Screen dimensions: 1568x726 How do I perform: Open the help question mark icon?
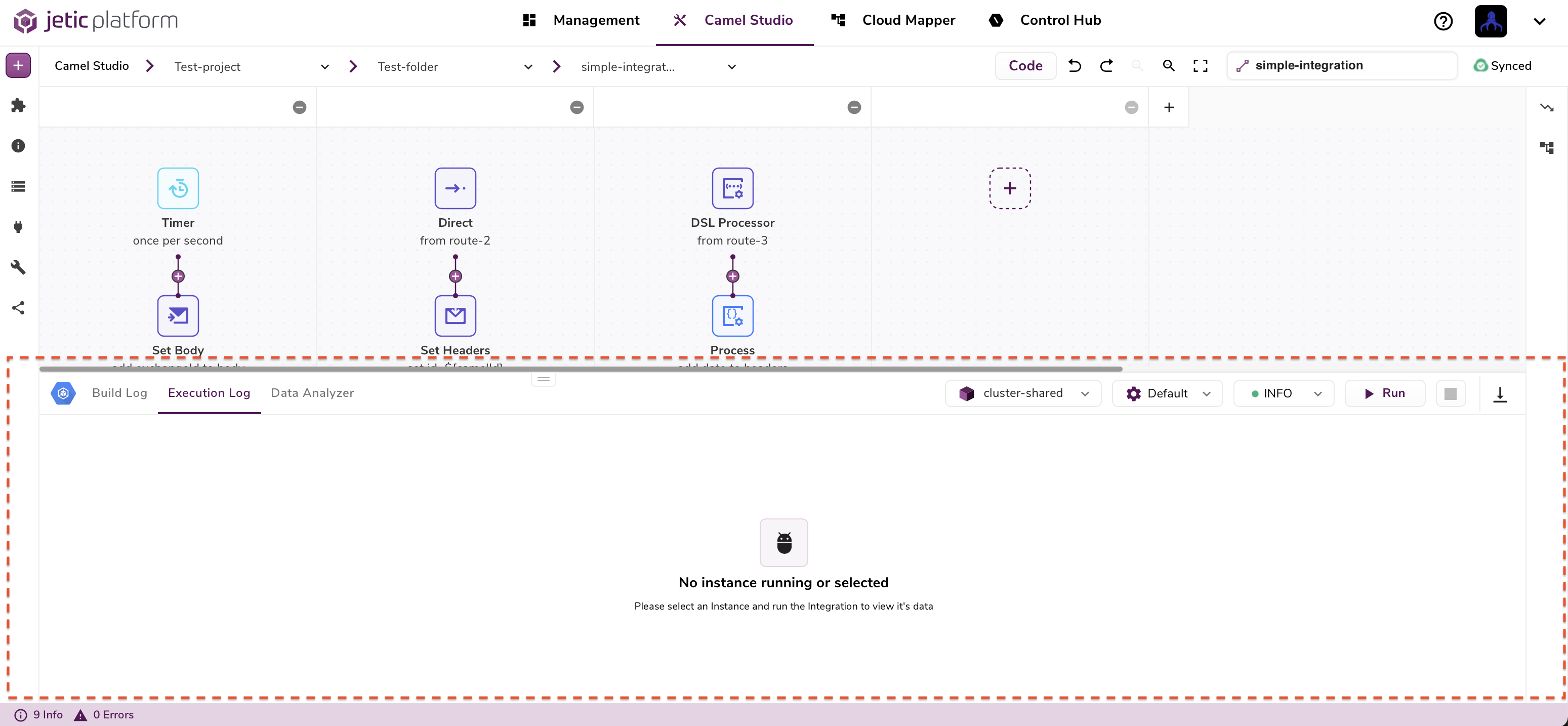click(1443, 21)
